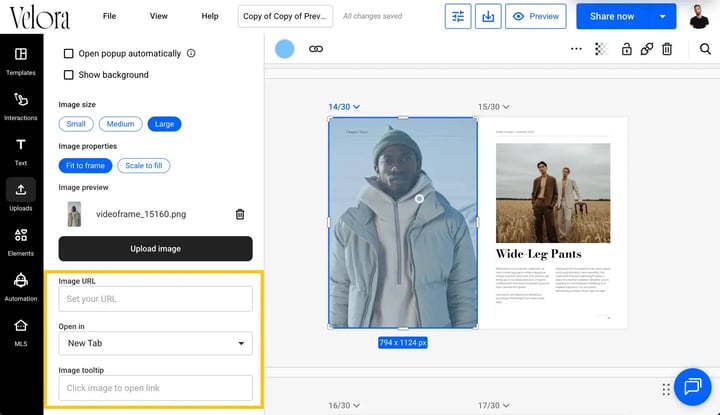Open the search magnifier icon
This screenshot has width=720, height=415.
(x=705, y=49)
